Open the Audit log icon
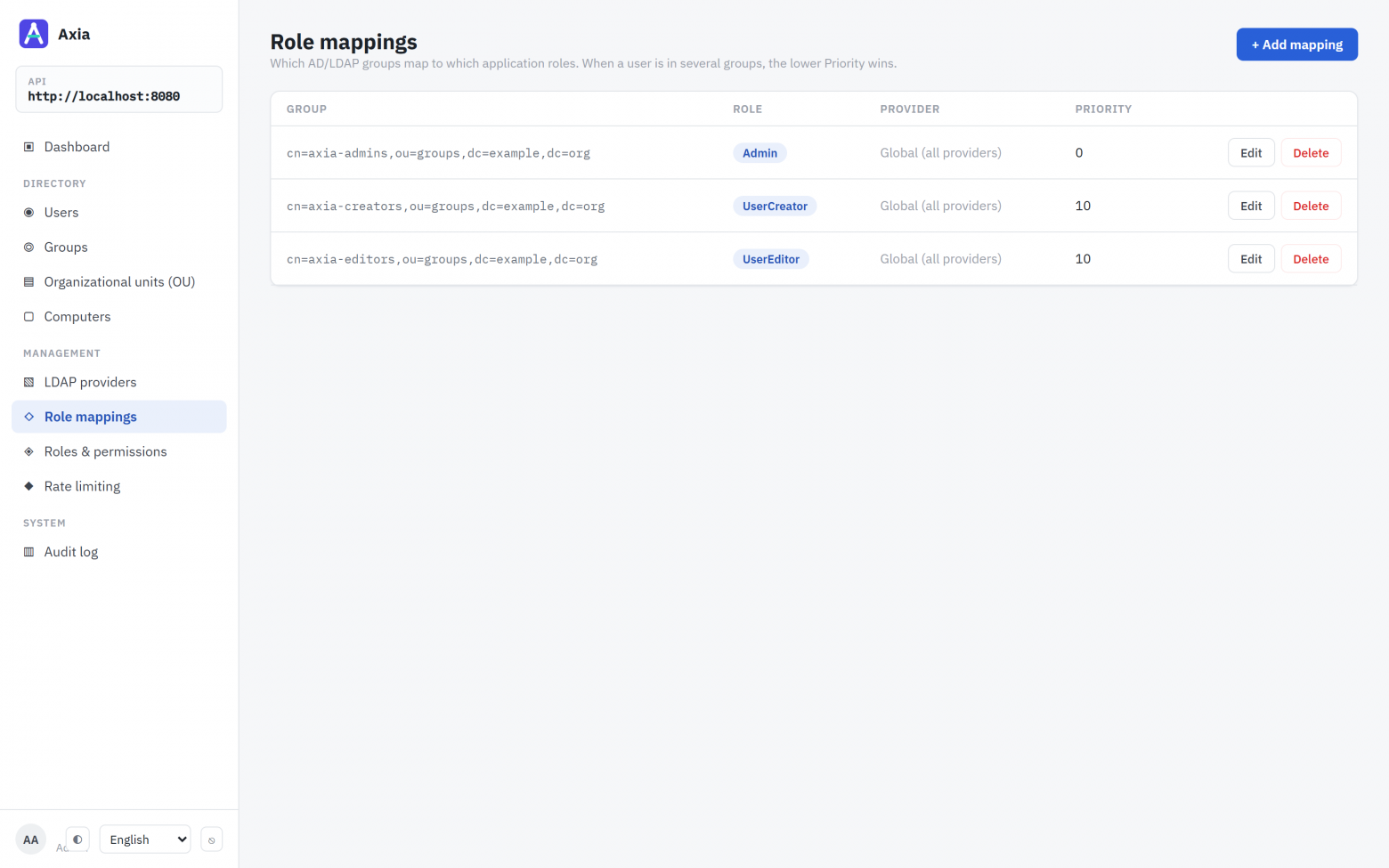 tap(28, 552)
